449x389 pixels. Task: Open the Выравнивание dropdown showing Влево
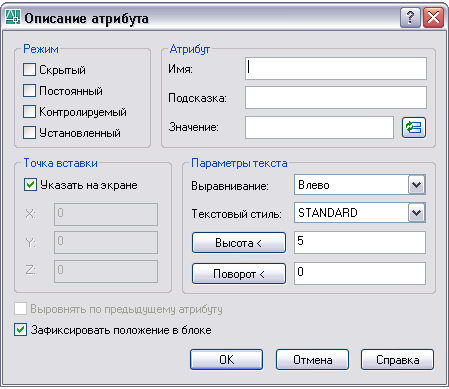click(360, 185)
